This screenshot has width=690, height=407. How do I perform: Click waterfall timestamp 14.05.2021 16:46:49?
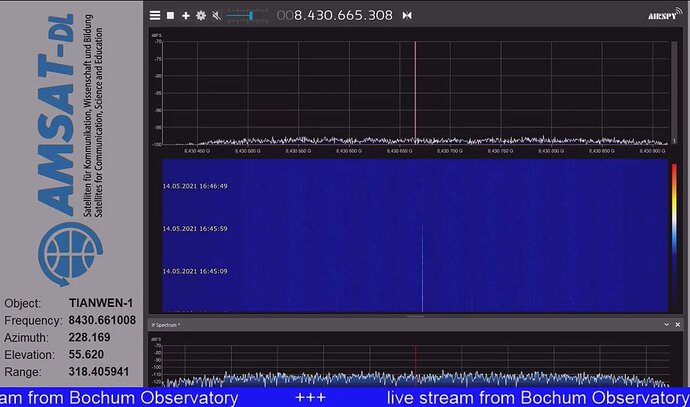(x=195, y=186)
